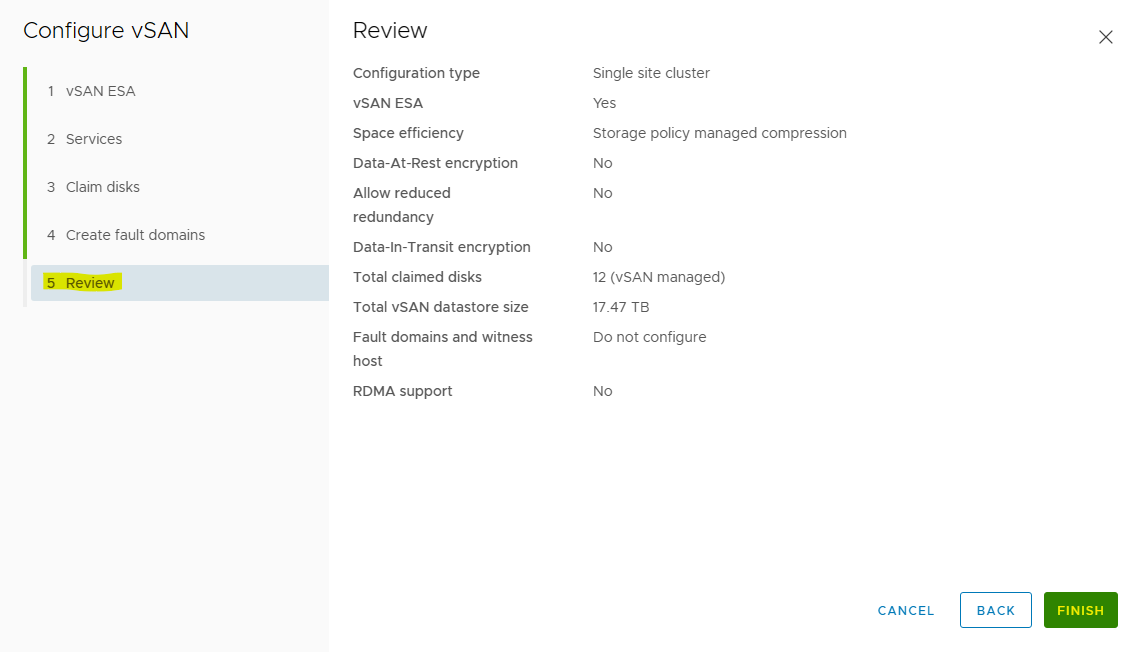Click the 'No' value for Allow reduced redundancy
Screen dimensions: 1145x652
pos(602,193)
